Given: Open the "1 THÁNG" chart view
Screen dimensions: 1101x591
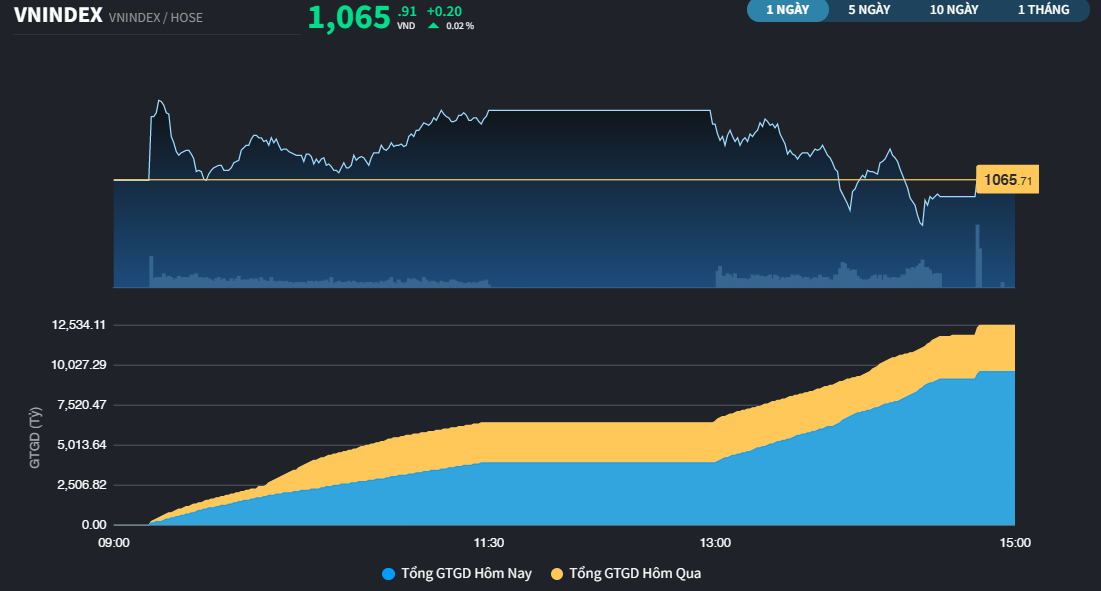Looking at the screenshot, I should [1042, 11].
